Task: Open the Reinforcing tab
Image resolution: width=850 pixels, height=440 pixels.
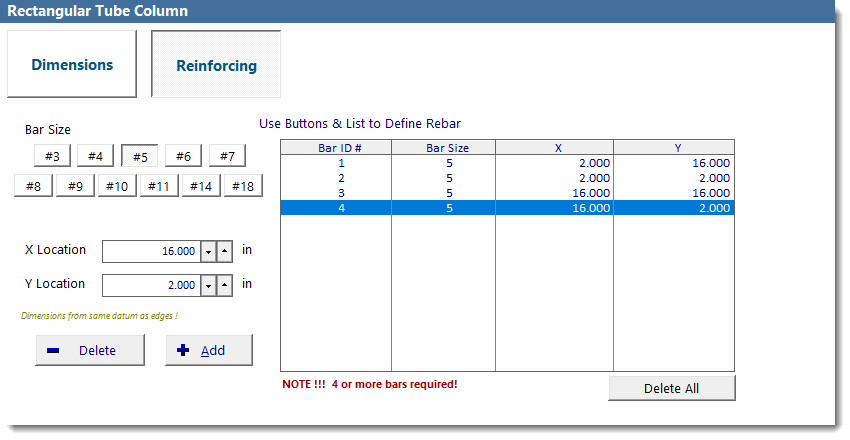Action: point(216,66)
